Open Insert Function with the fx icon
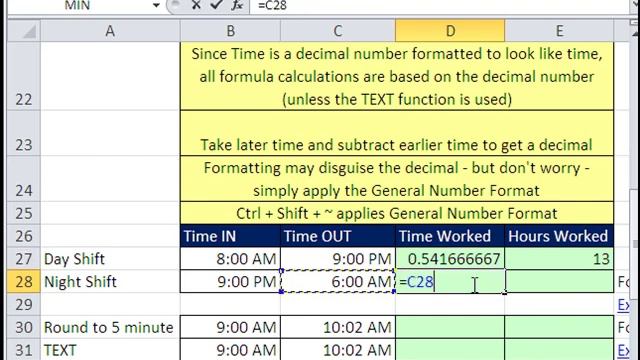The width and height of the screenshot is (640, 360). point(237,5)
